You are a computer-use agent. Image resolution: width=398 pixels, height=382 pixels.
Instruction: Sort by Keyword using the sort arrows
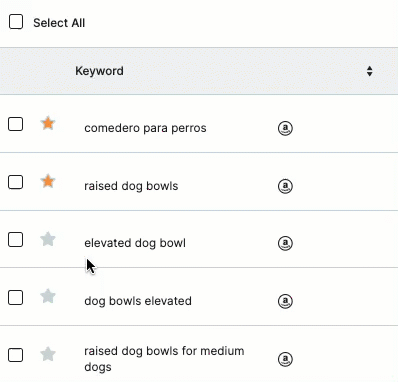[369, 71]
